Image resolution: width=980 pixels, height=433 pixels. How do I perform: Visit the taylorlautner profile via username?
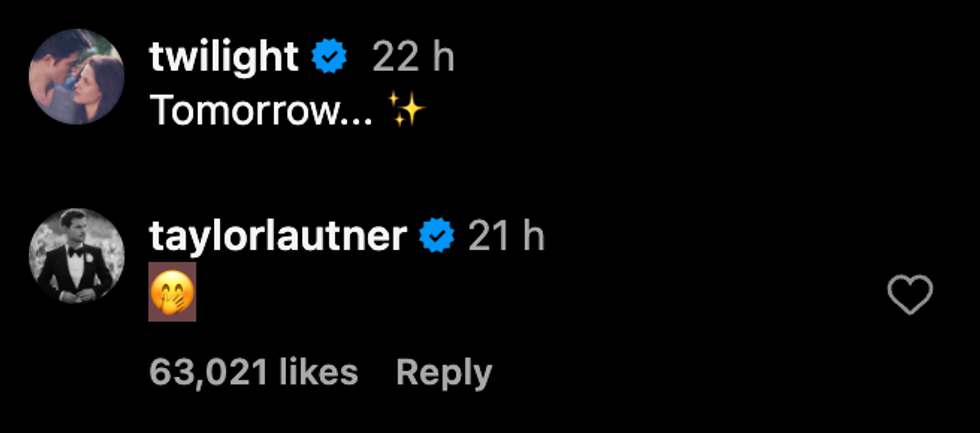(x=278, y=236)
